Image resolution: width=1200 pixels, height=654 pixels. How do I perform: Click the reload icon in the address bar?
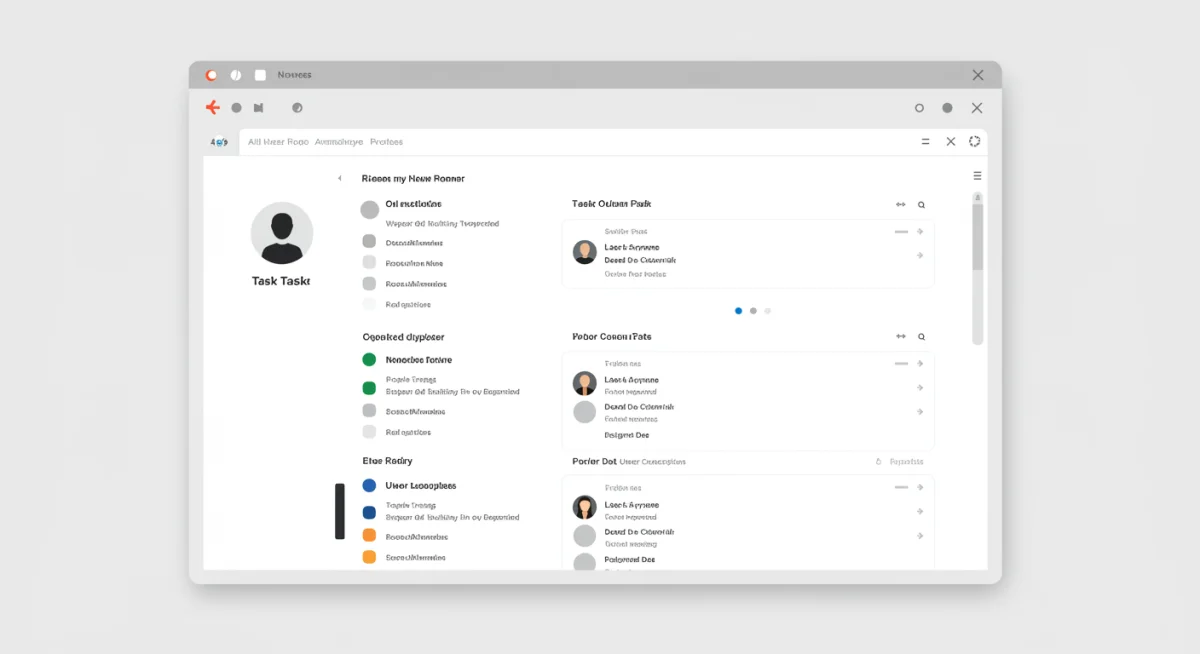tap(974, 141)
